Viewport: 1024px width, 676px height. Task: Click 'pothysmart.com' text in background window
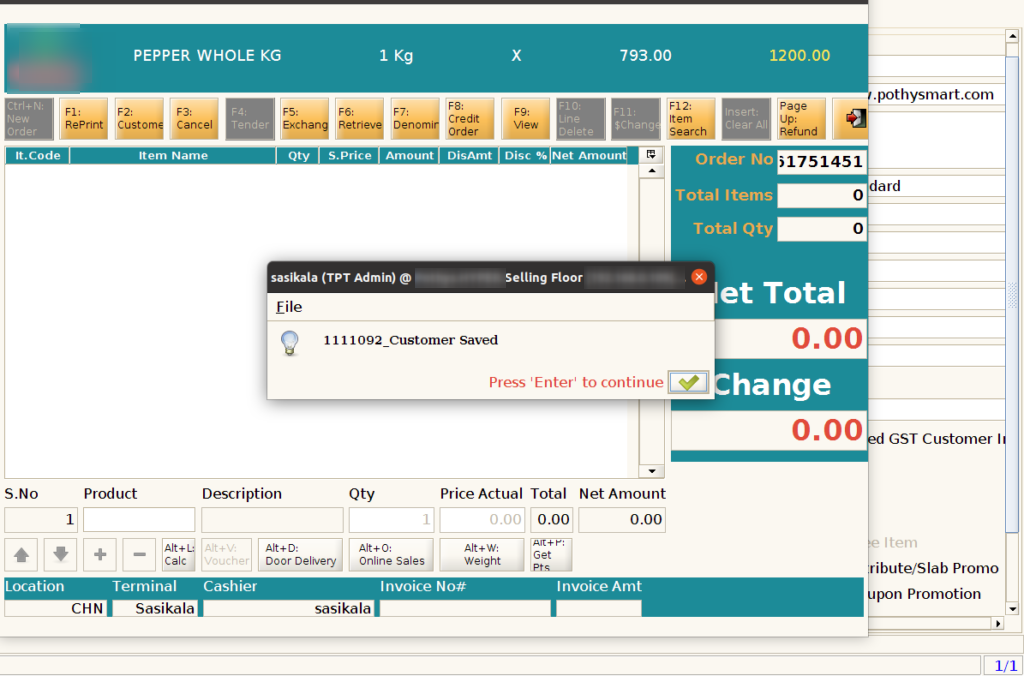[x=935, y=95]
